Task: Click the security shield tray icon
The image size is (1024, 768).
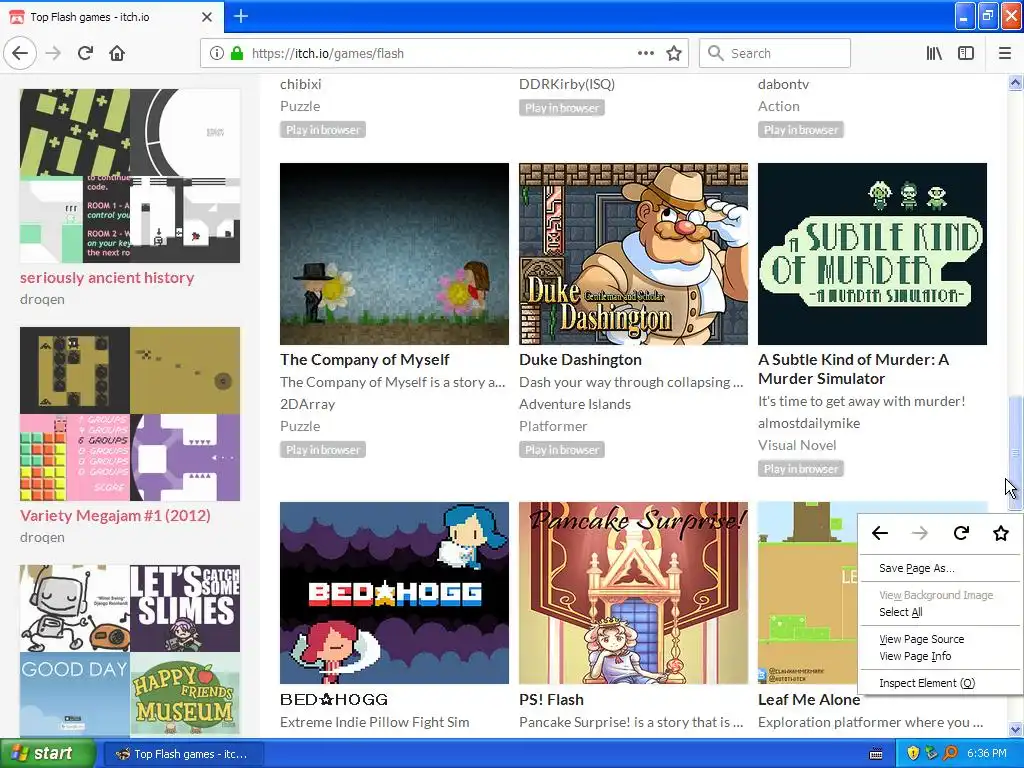Action: click(x=913, y=754)
